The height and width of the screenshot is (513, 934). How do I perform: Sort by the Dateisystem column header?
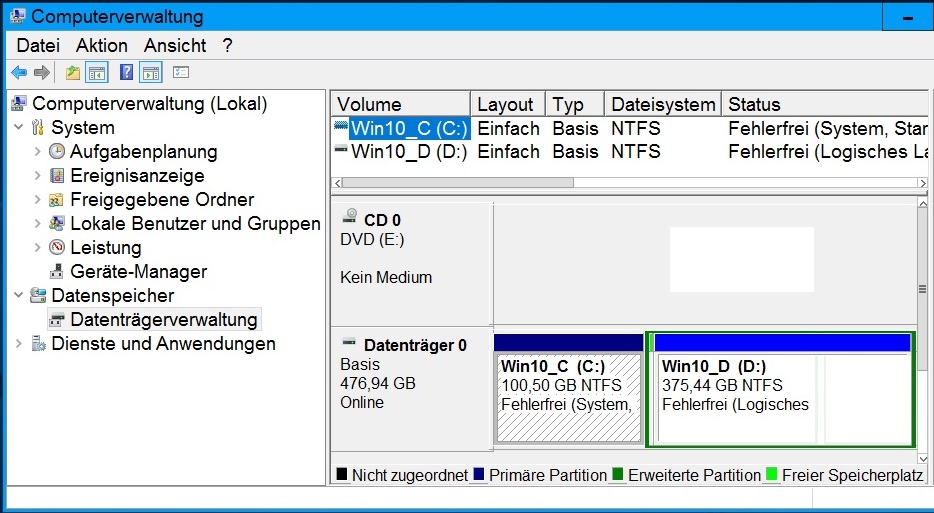pos(664,104)
